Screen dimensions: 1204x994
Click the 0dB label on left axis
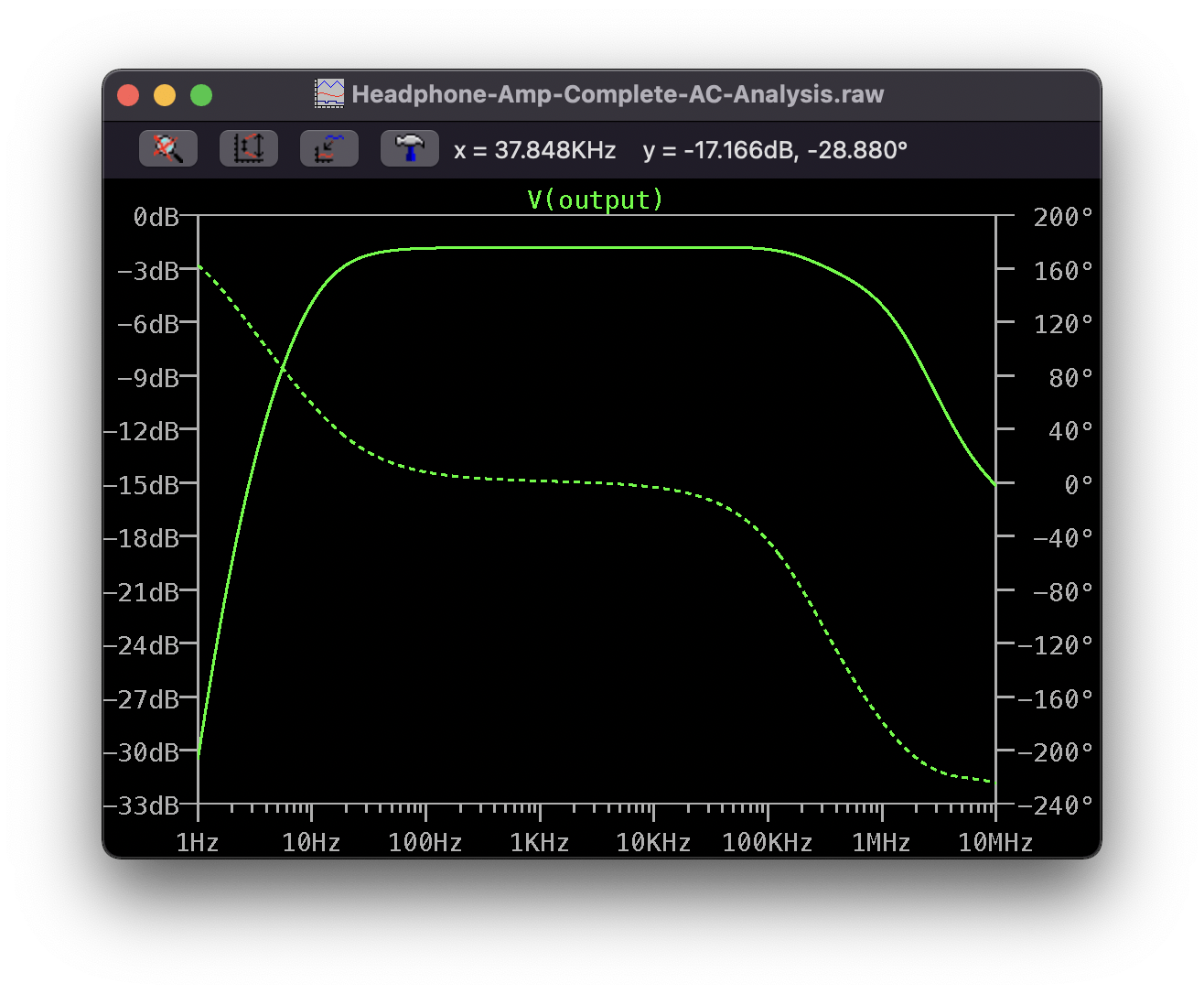[156, 217]
